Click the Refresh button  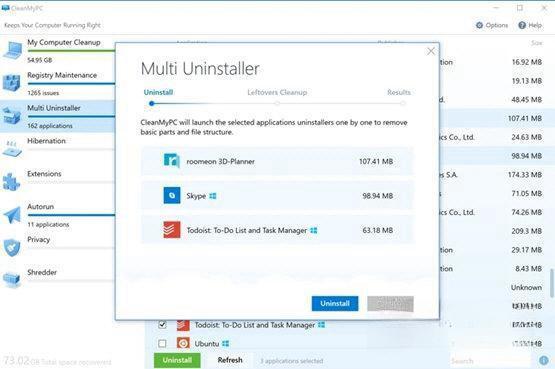click(x=230, y=360)
